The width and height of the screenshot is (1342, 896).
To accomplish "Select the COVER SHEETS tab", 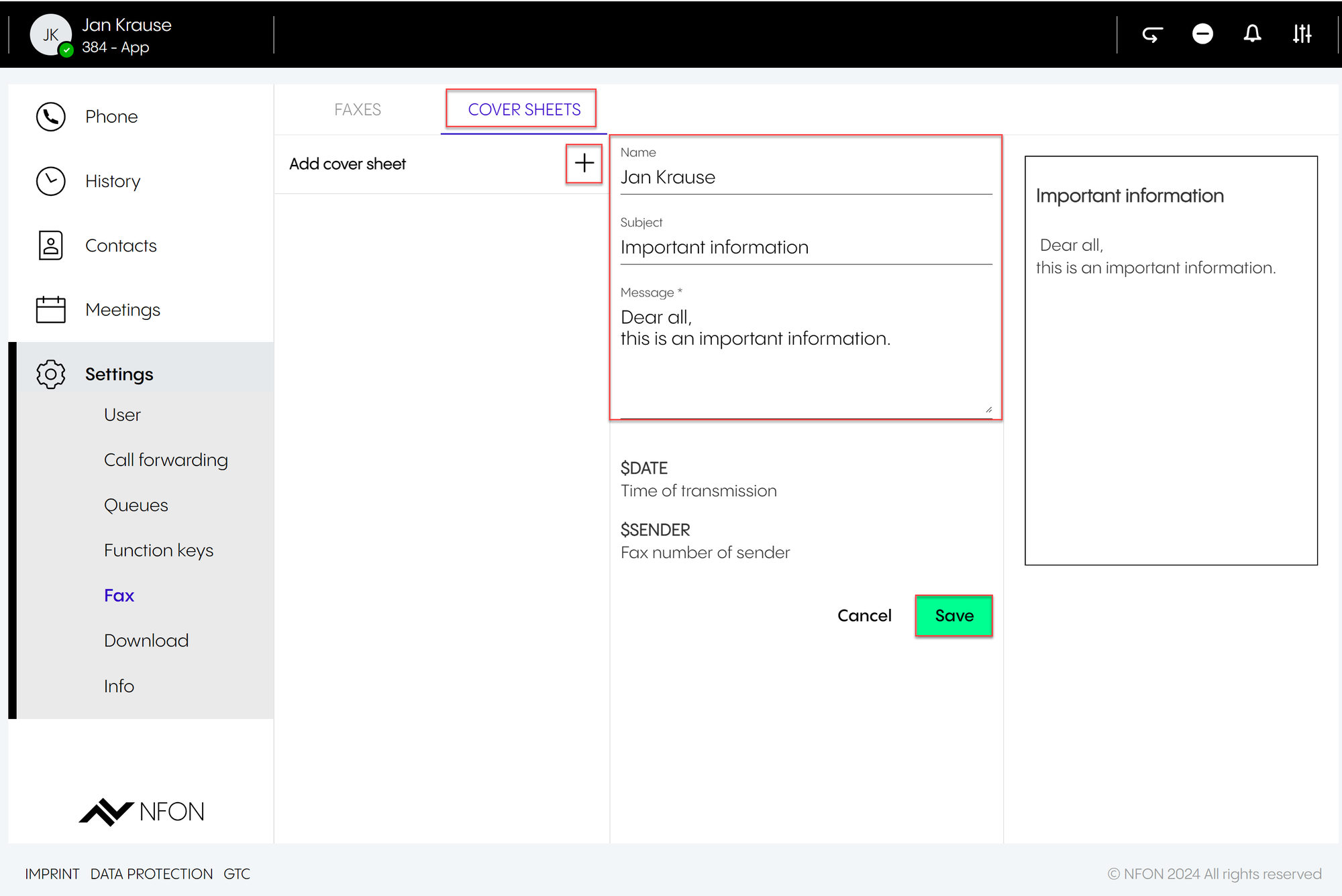I will click(524, 109).
